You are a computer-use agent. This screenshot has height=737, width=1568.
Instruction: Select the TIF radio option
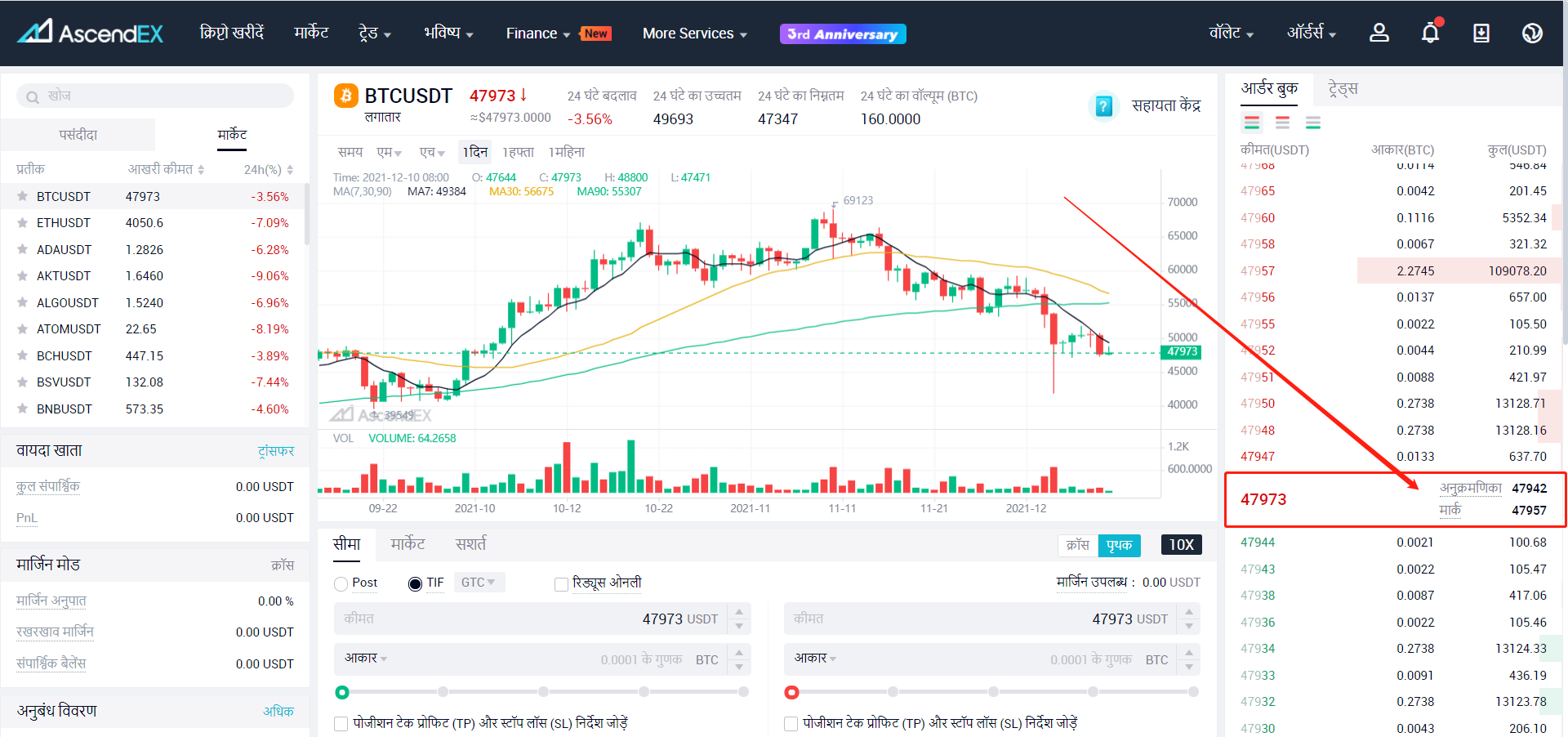[x=415, y=583]
